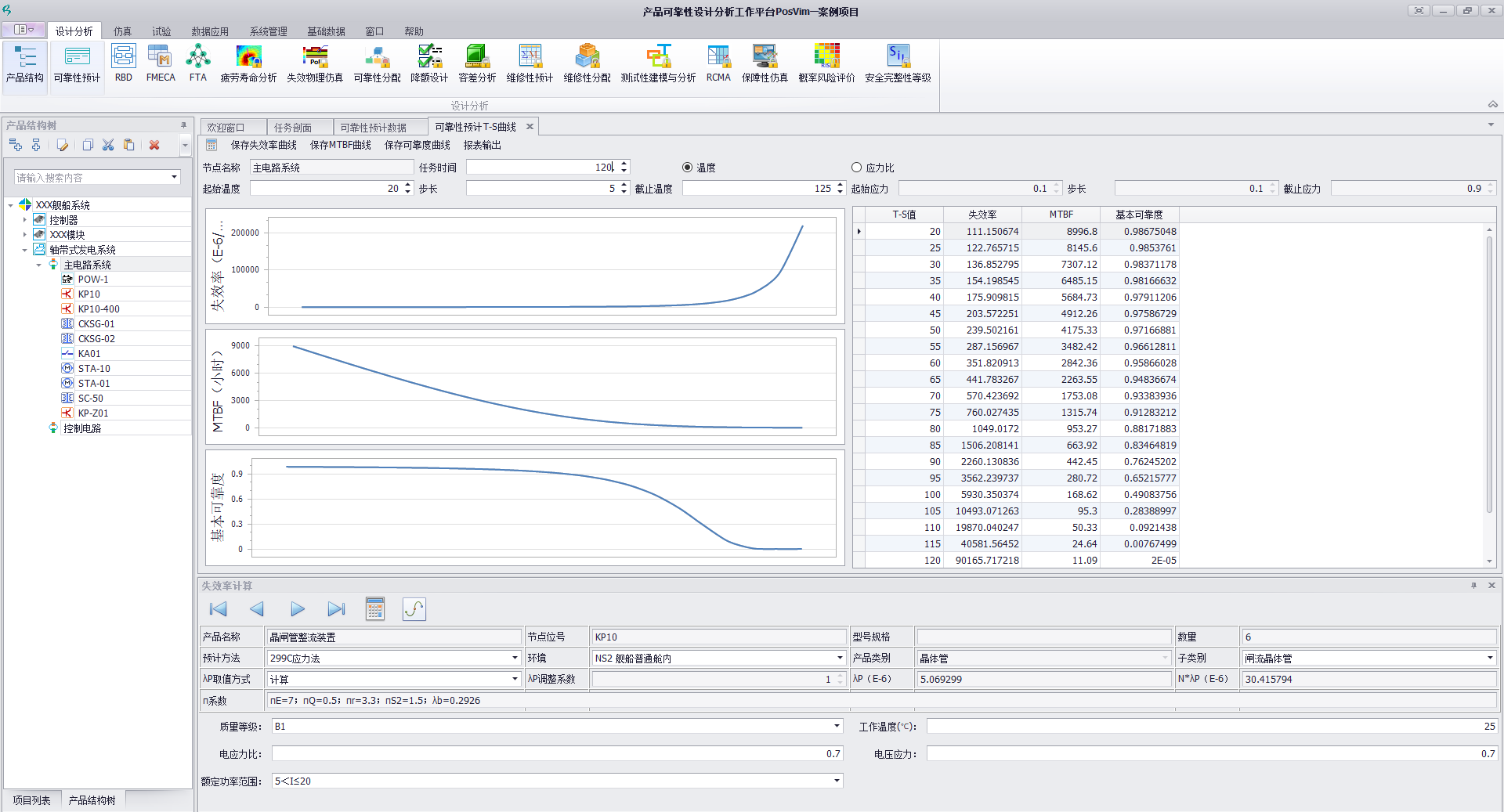The width and height of the screenshot is (1504, 812).
Task: Click the RBD ribbon icon
Action: [123, 63]
